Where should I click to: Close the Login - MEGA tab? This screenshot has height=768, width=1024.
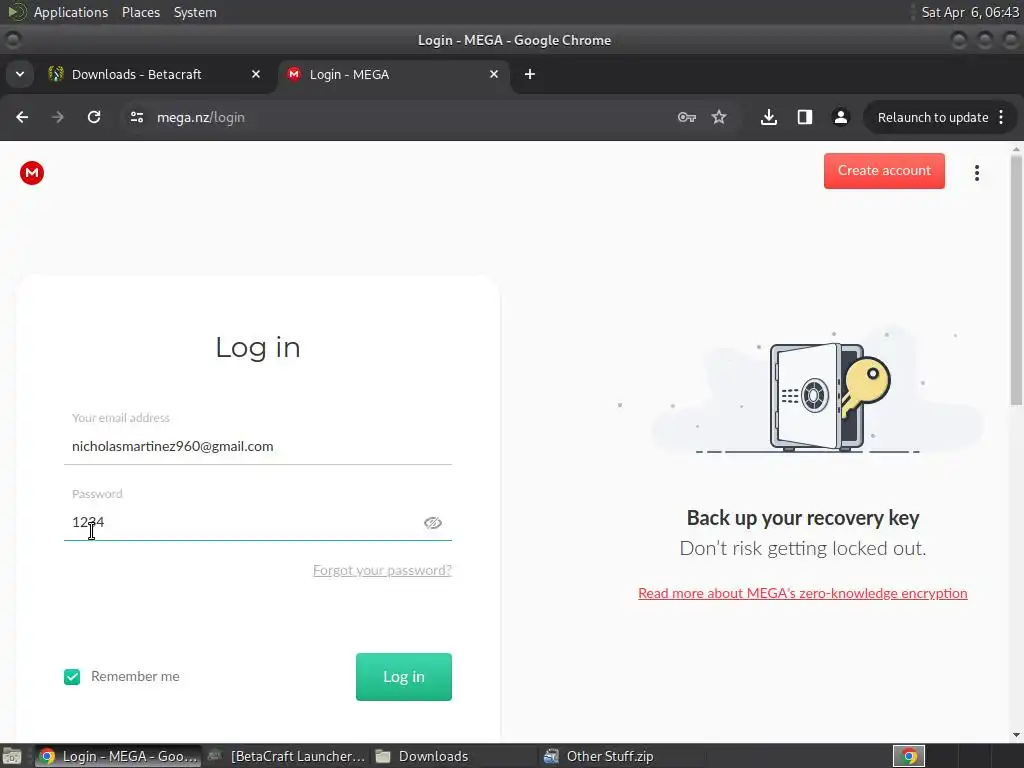(494, 74)
